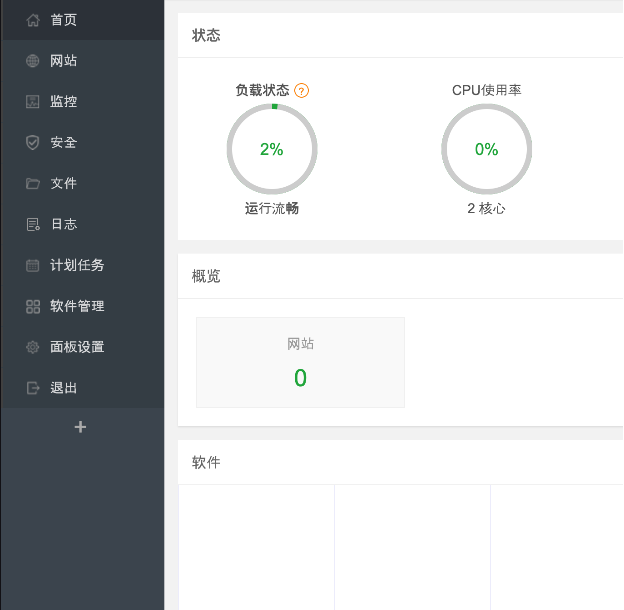Click the CPU使用率 0% gauge

(x=487, y=149)
